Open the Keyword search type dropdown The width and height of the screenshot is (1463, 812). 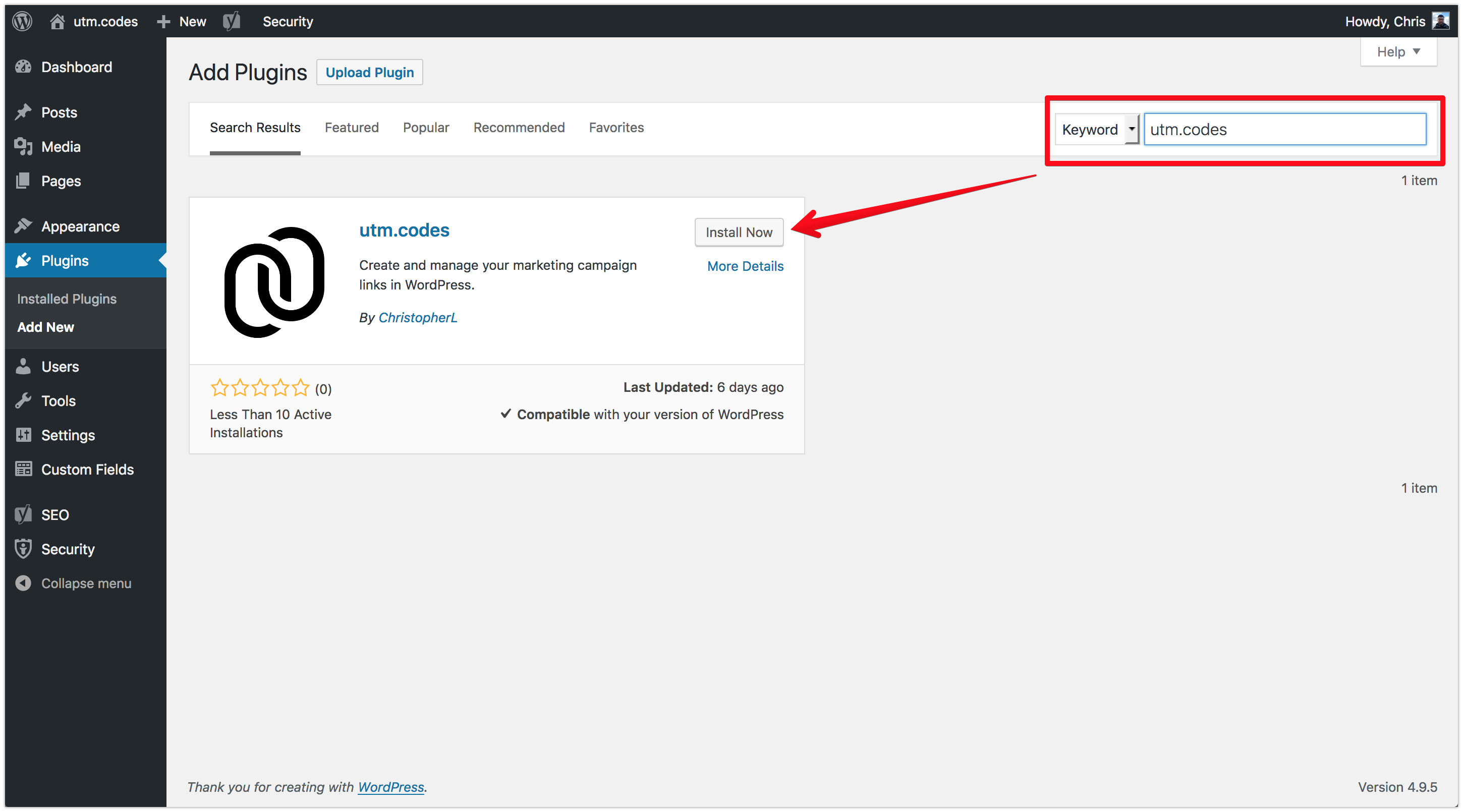(x=1097, y=129)
